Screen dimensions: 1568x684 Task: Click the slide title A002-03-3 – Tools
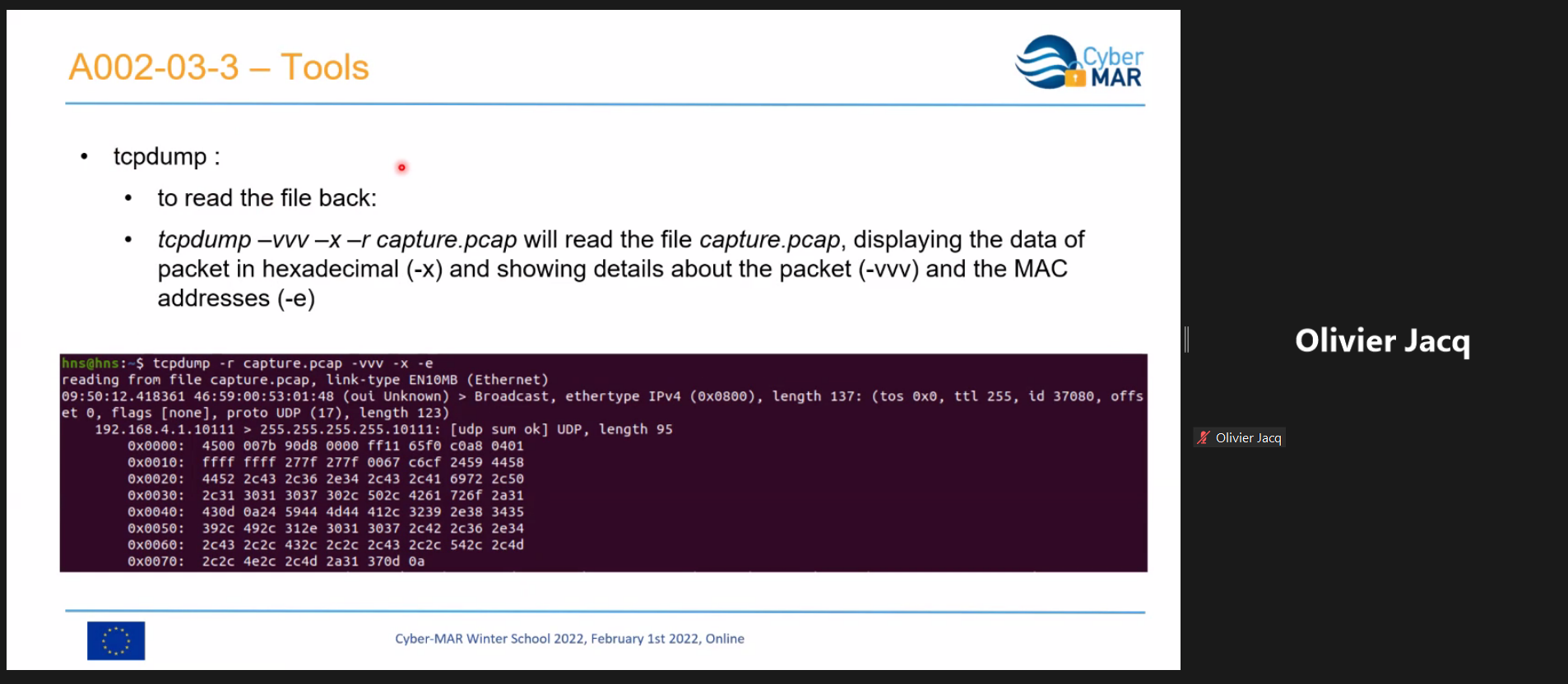coord(219,67)
